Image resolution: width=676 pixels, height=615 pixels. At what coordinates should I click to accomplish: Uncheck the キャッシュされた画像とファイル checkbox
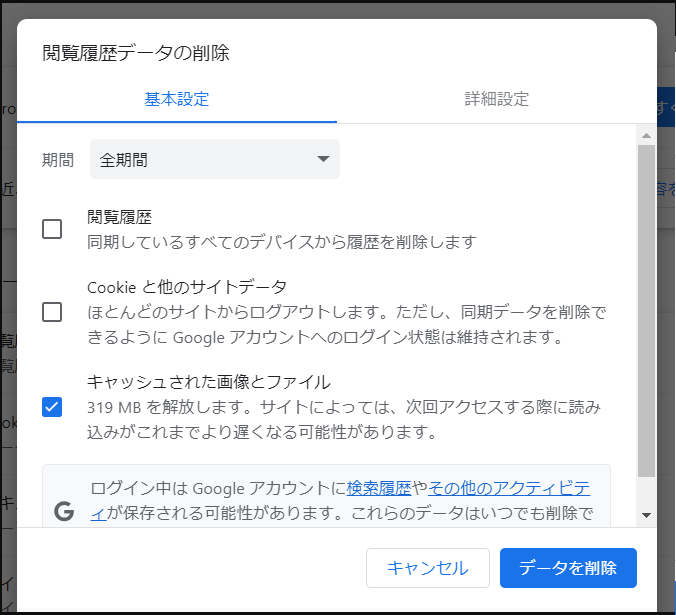[x=52, y=407]
